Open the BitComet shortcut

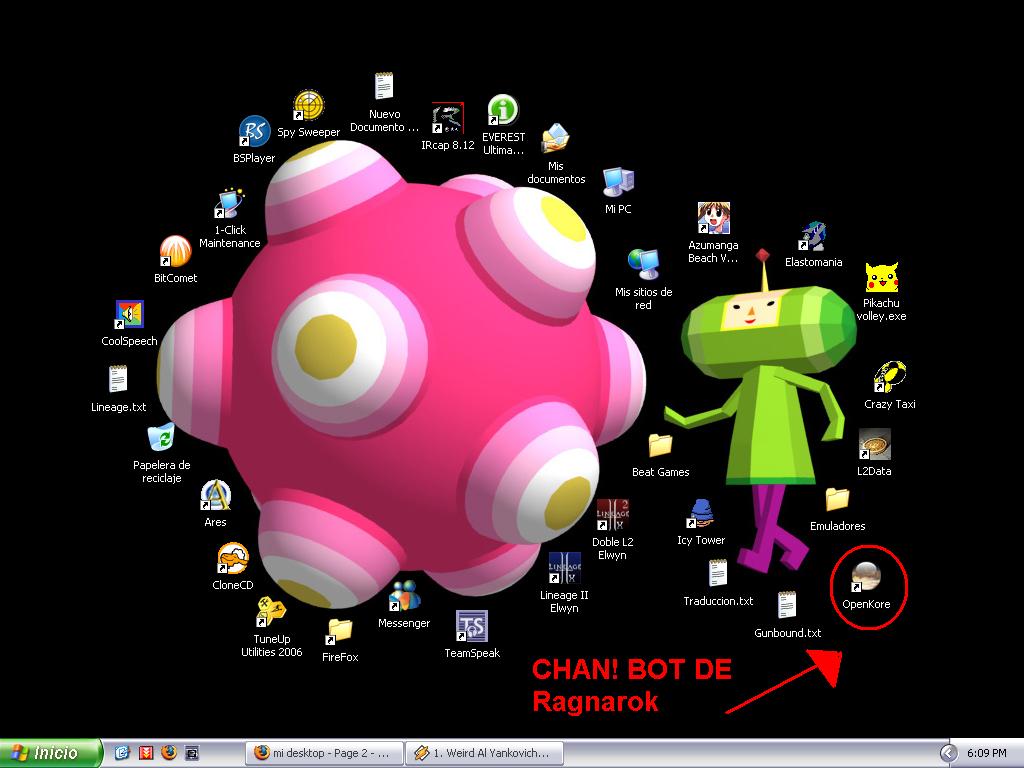pyautogui.click(x=175, y=251)
